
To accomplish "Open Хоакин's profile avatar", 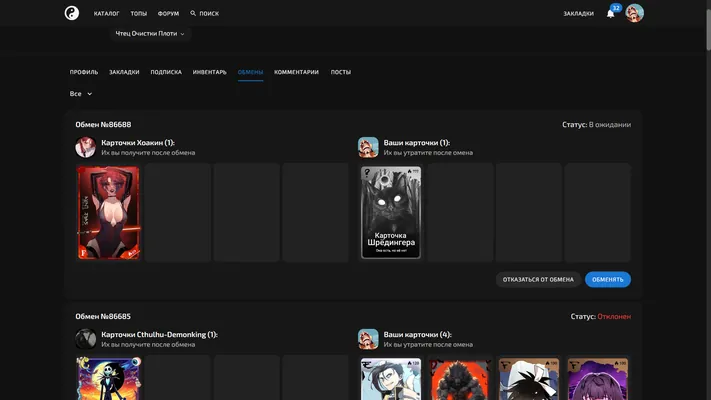I will tap(86, 147).
